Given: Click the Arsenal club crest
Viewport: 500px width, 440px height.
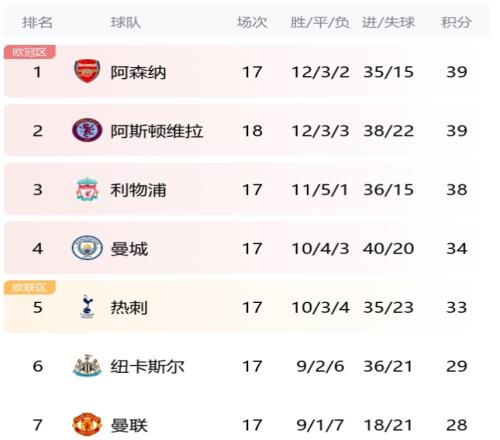Looking at the screenshot, I should (87, 71).
